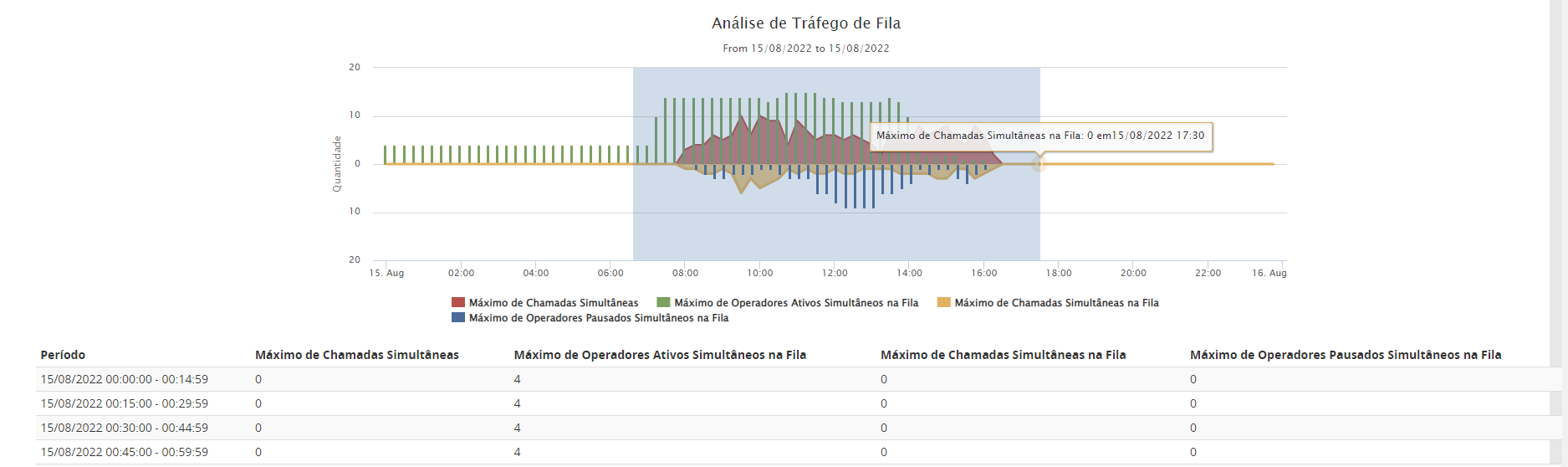Image resolution: width=1568 pixels, height=467 pixels.
Task: Click the 10:00 label on the time axis
Action: click(x=760, y=273)
